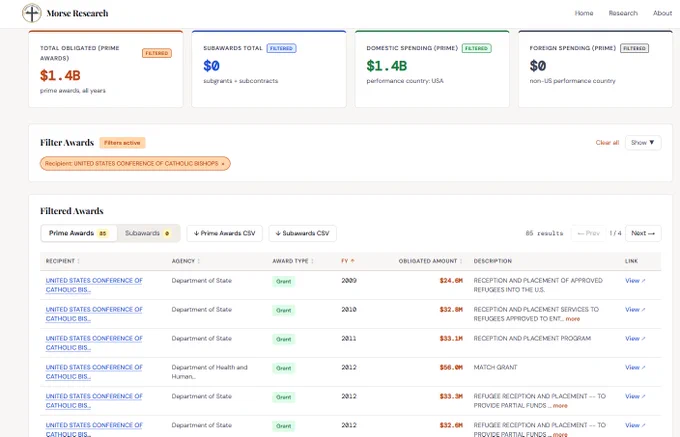Switch to the Subawards tab
Viewport: 680px width, 437px height.
click(147, 233)
